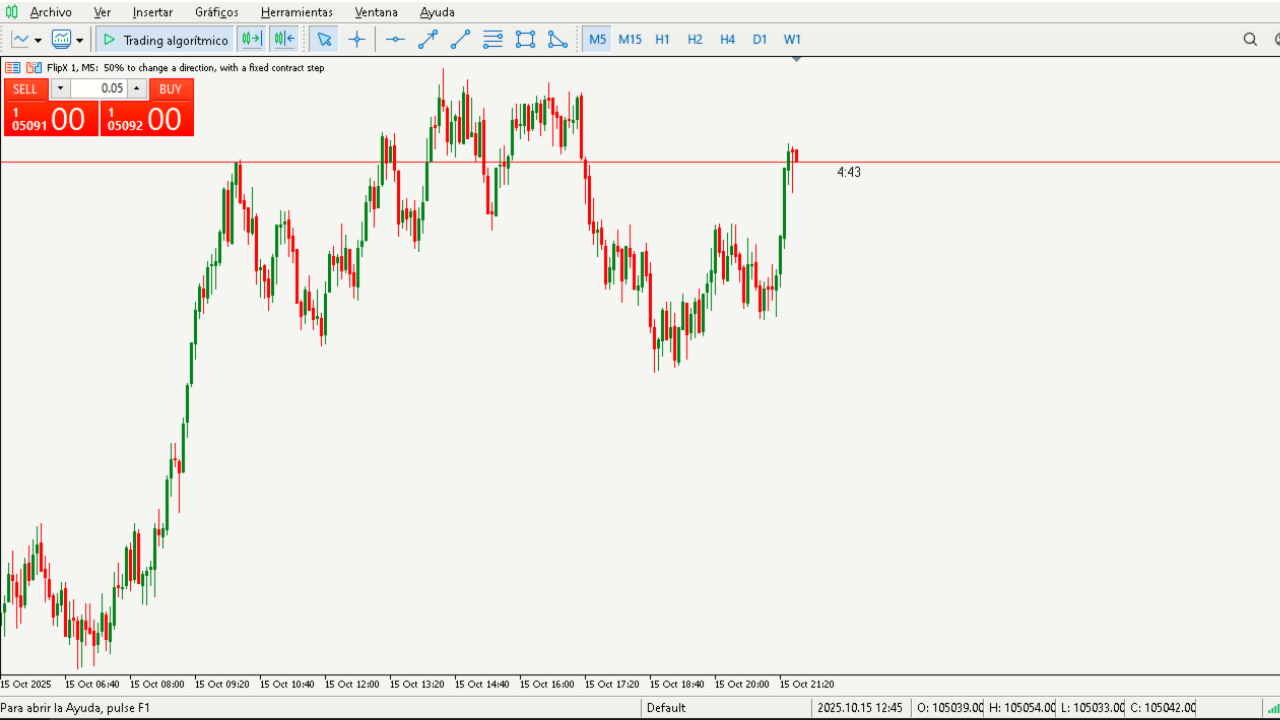1280x720 pixels.
Task: Toggle the Trading algorítmico button
Action: point(164,39)
